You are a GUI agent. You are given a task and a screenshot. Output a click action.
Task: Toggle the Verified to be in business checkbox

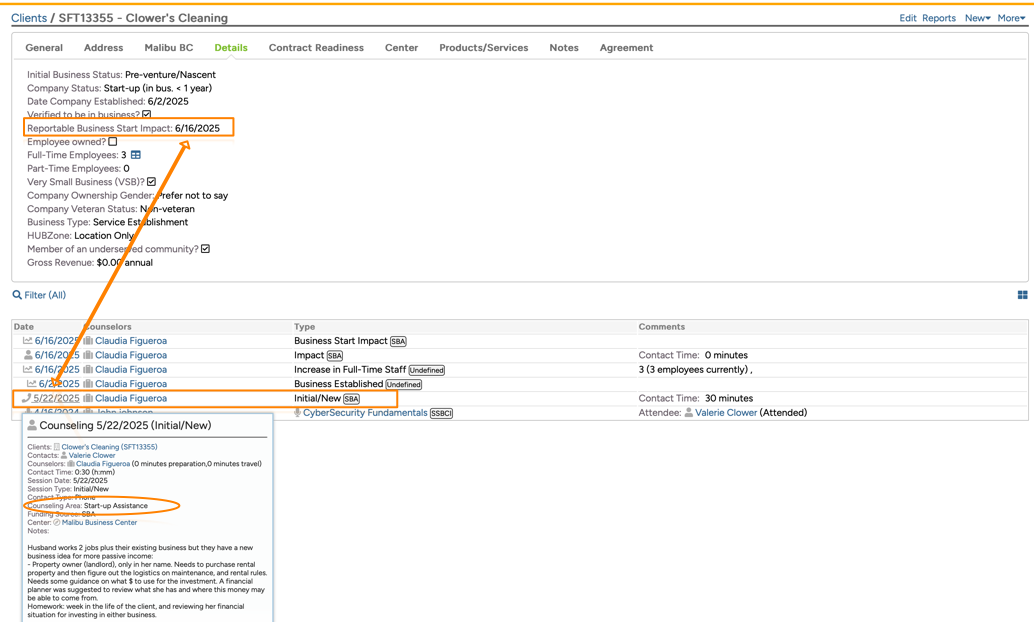147,115
